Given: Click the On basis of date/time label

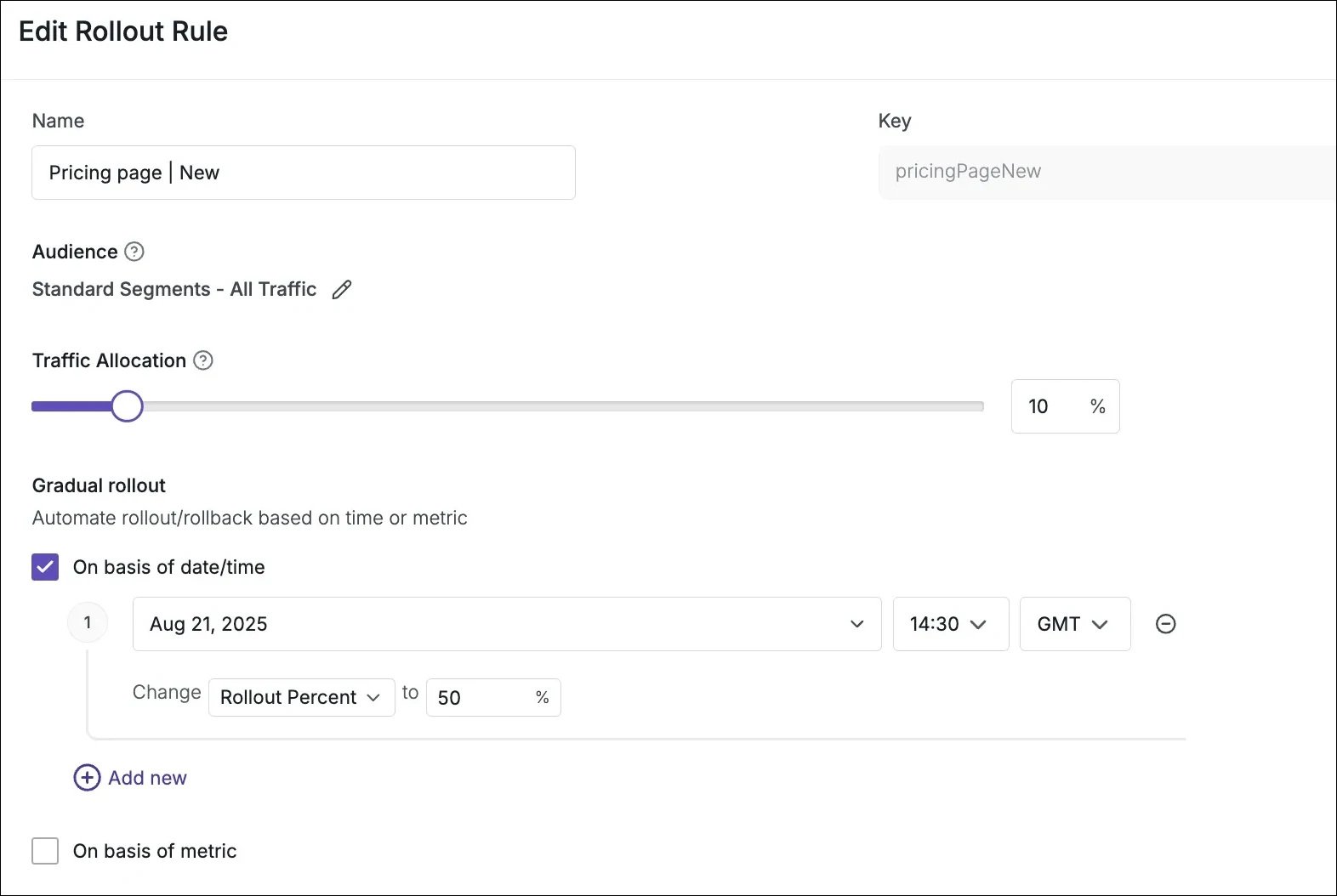Looking at the screenshot, I should coord(169,567).
